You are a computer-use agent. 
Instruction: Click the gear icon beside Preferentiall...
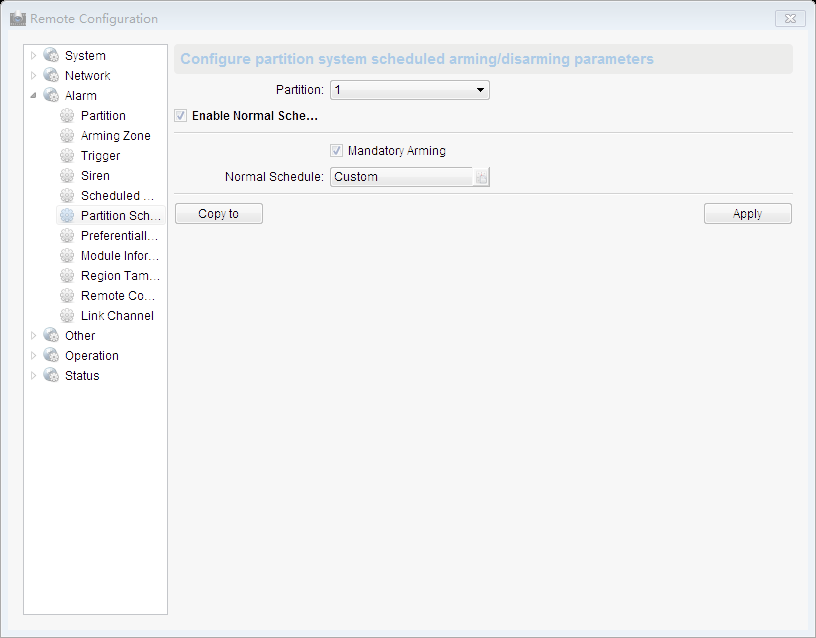point(67,235)
